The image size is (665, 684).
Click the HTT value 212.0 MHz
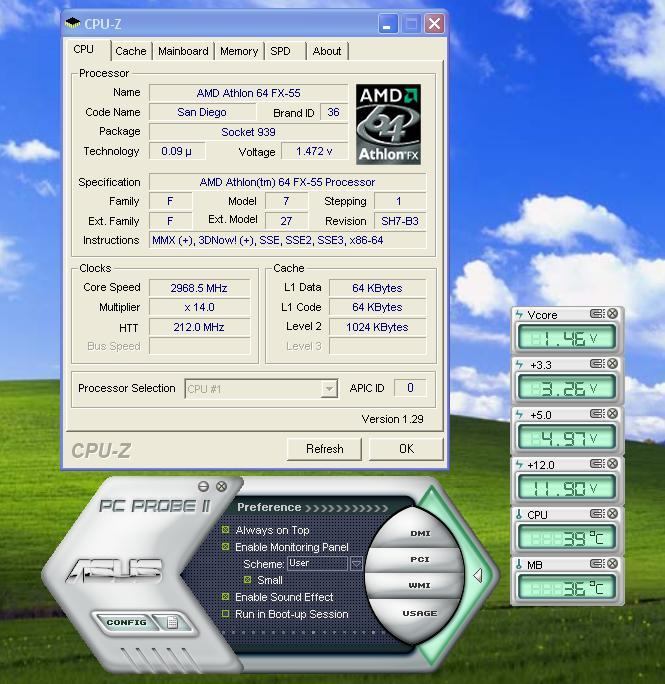point(199,327)
